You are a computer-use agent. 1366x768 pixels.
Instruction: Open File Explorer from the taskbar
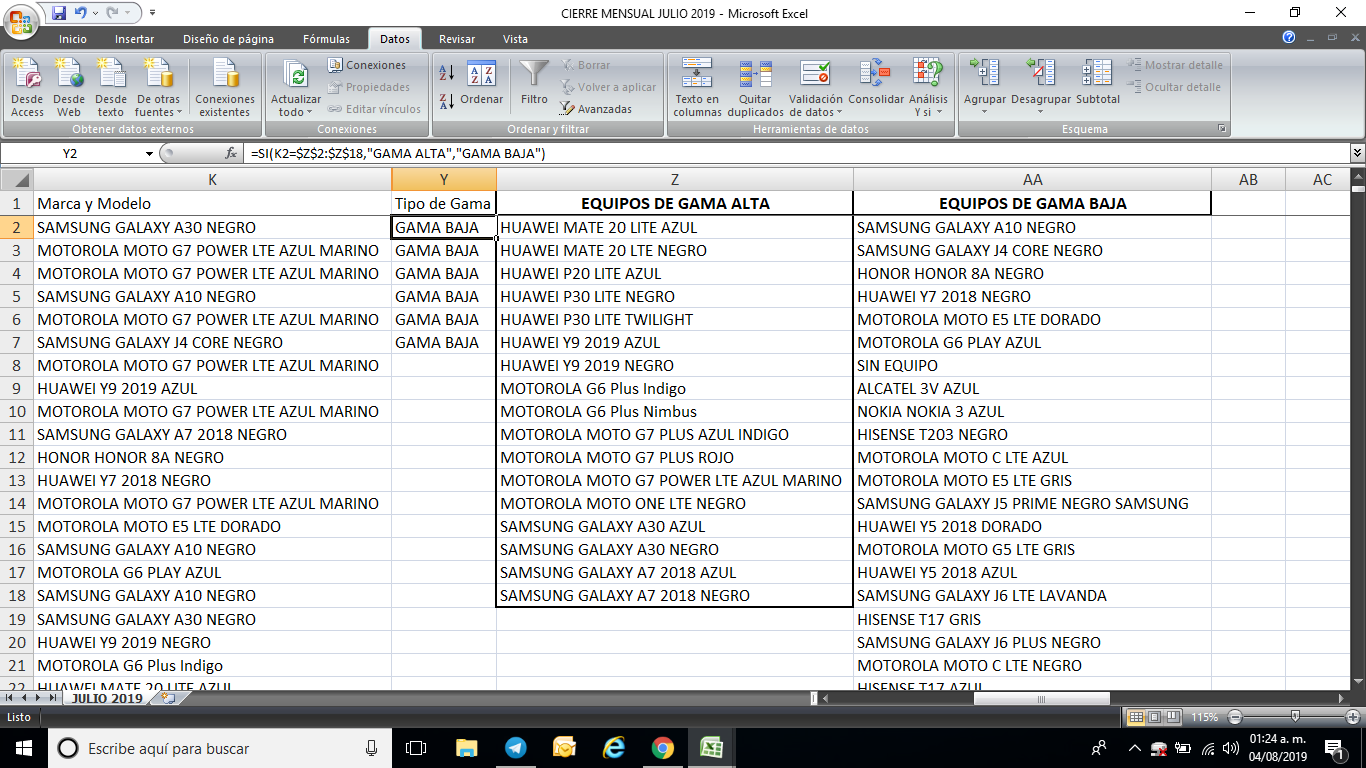[466, 747]
